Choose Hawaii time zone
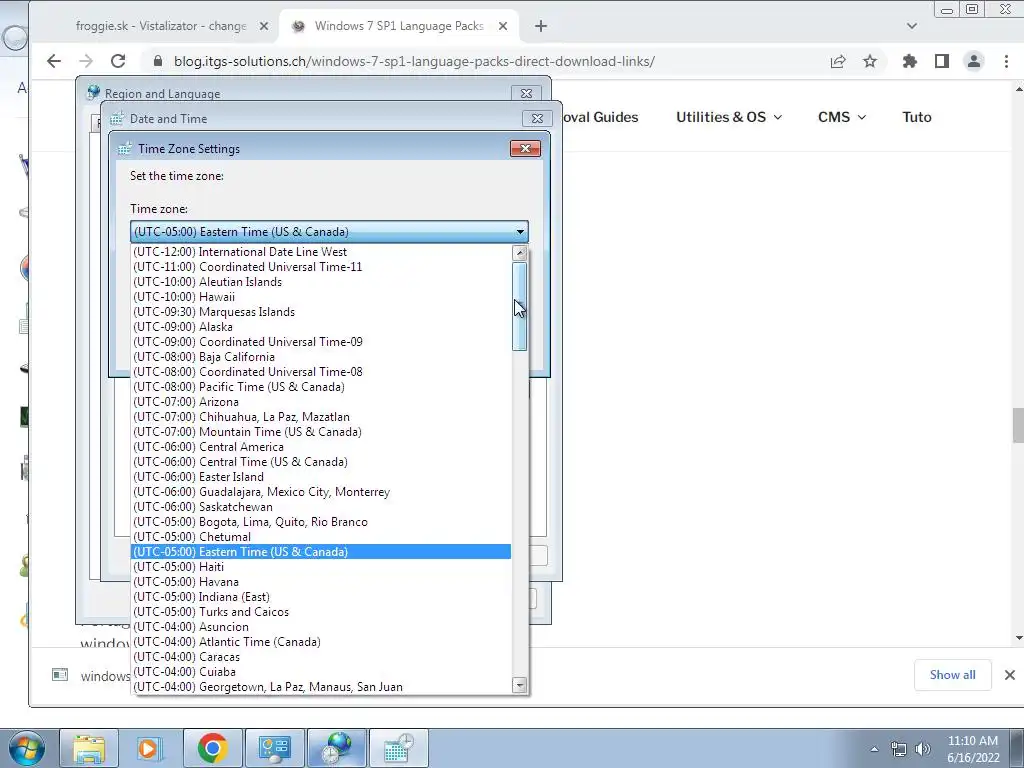1024x768 pixels. click(321, 297)
